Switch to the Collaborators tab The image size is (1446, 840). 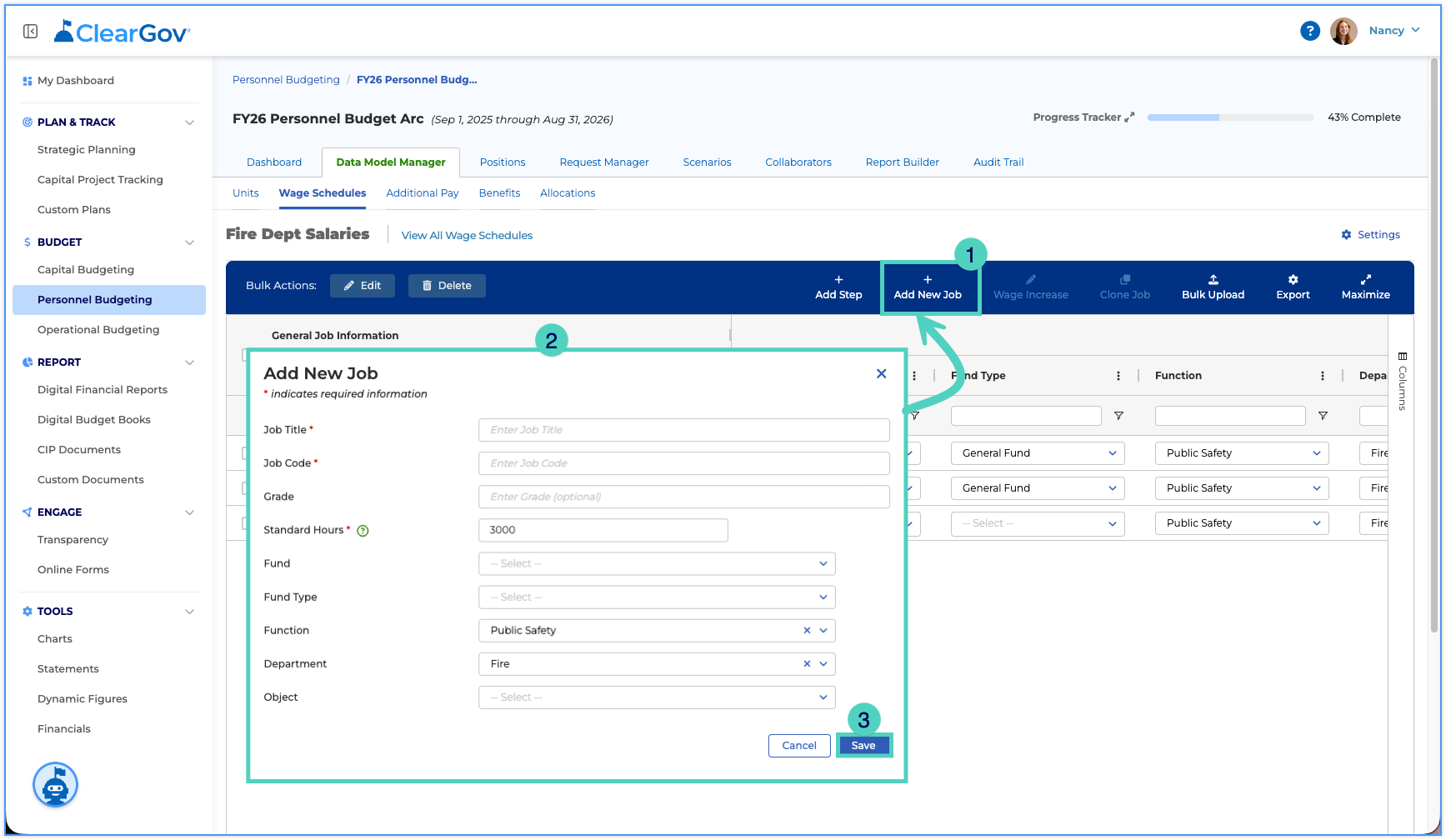[798, 162]
